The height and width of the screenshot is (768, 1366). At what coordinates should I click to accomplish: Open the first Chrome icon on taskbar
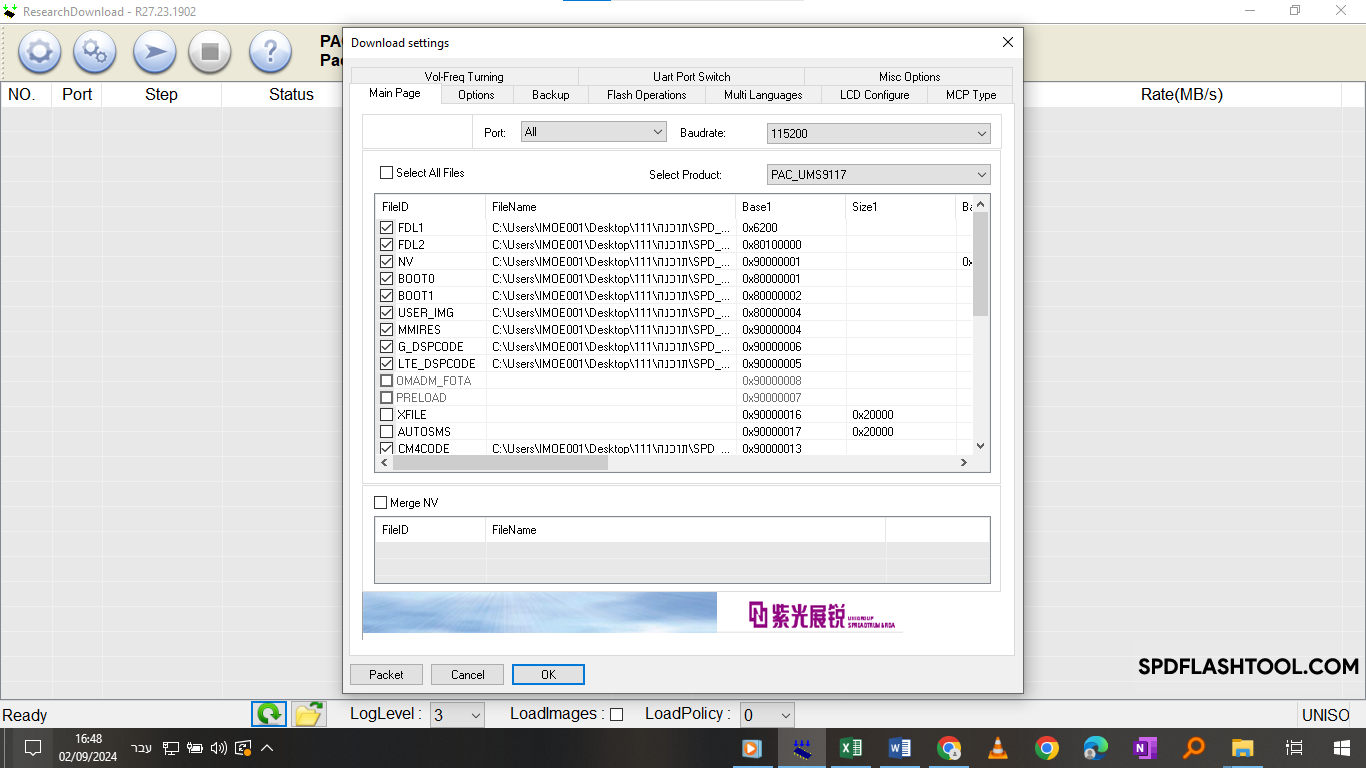(x=949, y=748)
